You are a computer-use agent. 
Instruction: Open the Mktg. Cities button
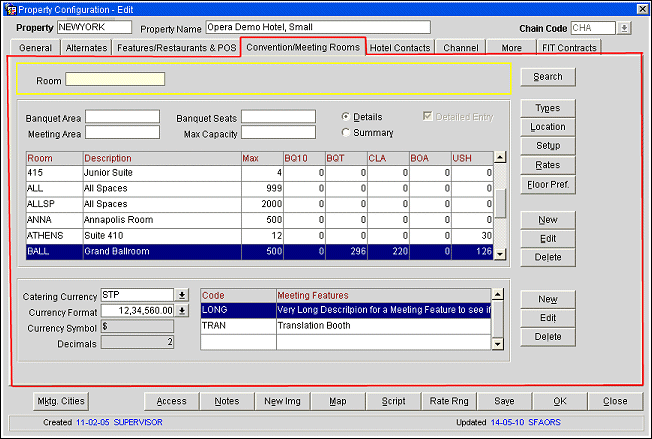62,401
